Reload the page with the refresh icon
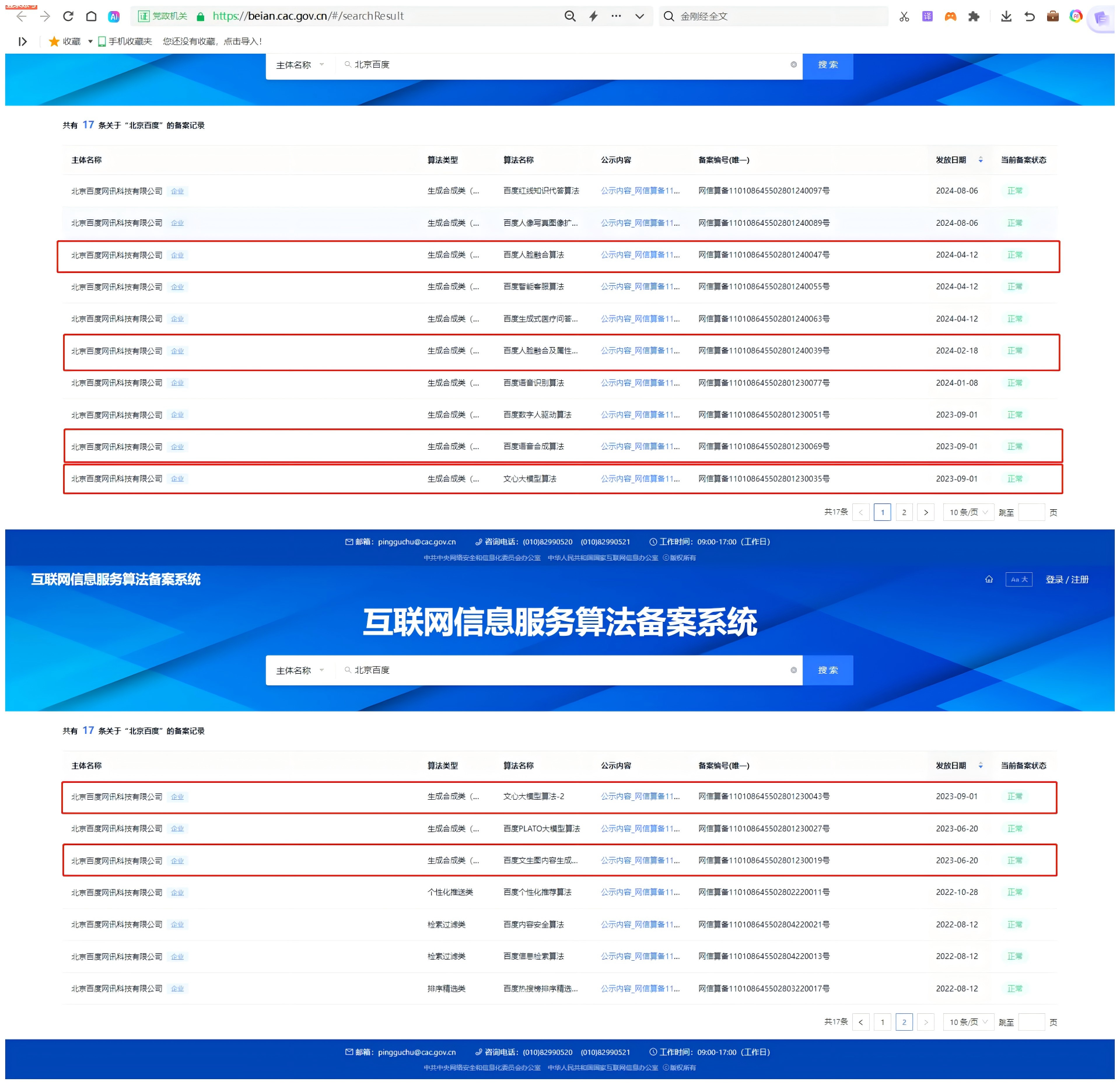 click(68, 16)
